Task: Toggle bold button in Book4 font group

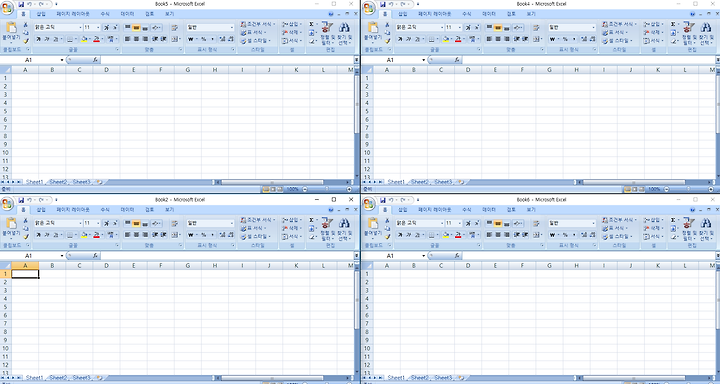Action: point(400,39)
